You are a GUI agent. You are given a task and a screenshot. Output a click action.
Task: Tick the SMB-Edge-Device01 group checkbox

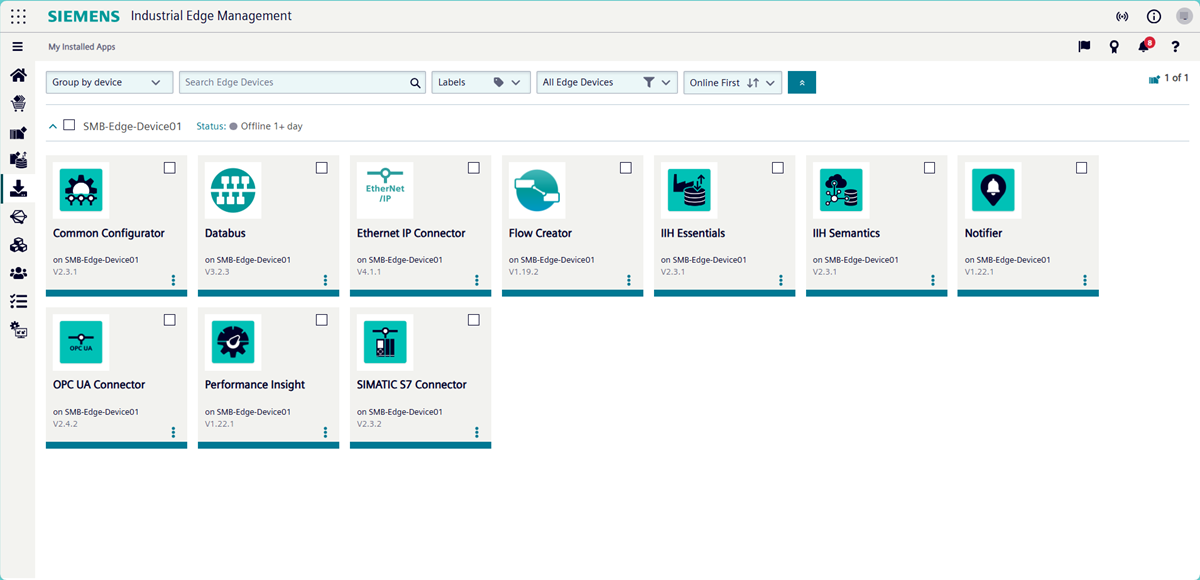tap(69, 126)
